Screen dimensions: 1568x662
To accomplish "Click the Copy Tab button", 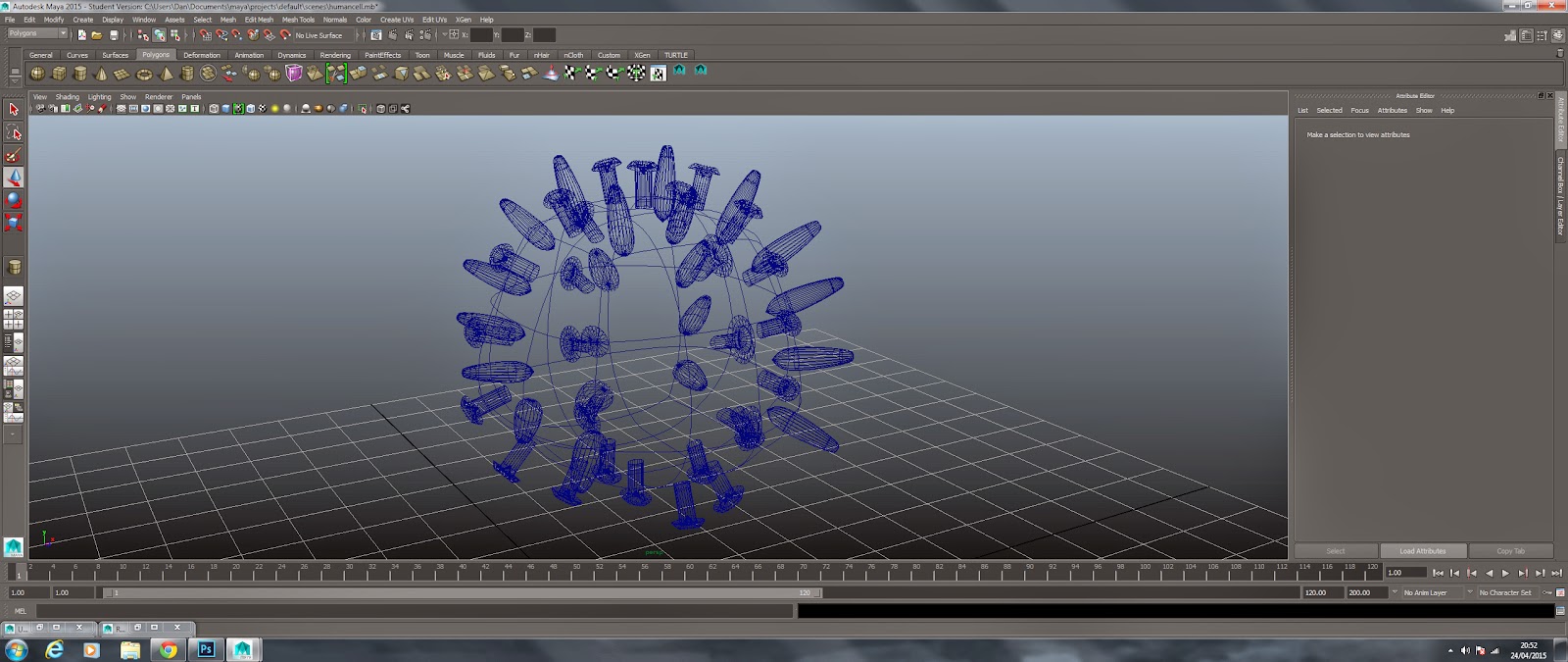I will 1510,551.
